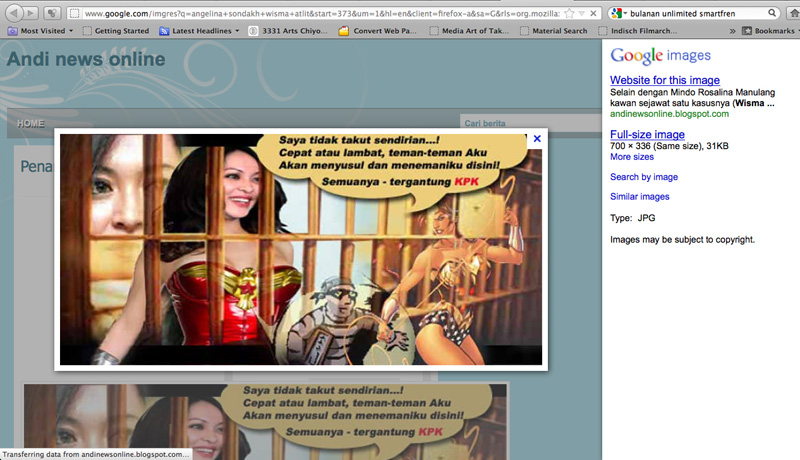Click the '700 × 336 (Same size), 31KB' text
Viewport: 800px width, 460px height.
point(669,146)
